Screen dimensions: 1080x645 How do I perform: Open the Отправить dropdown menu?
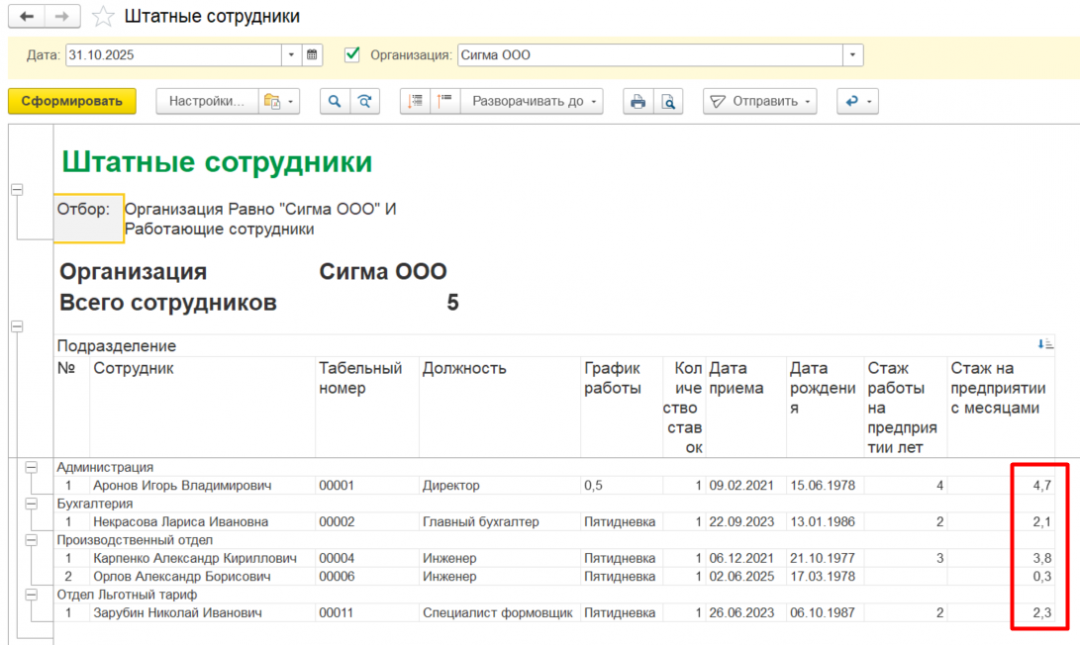point(760,101)
